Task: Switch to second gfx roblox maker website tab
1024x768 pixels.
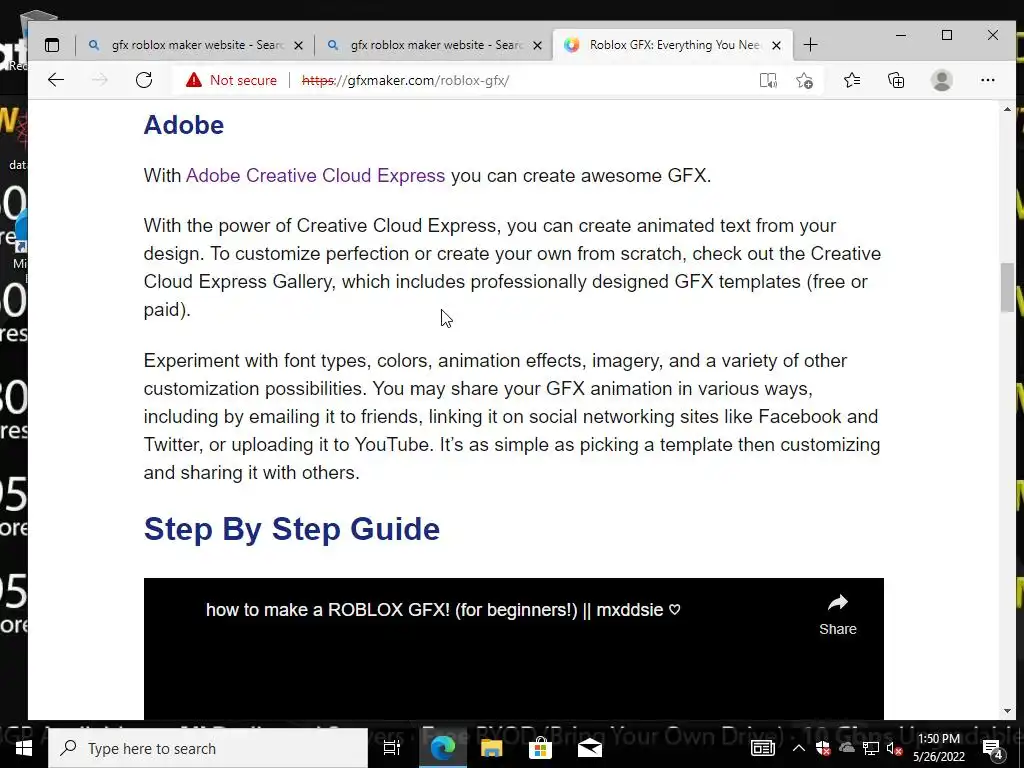Action: (434, 45)
